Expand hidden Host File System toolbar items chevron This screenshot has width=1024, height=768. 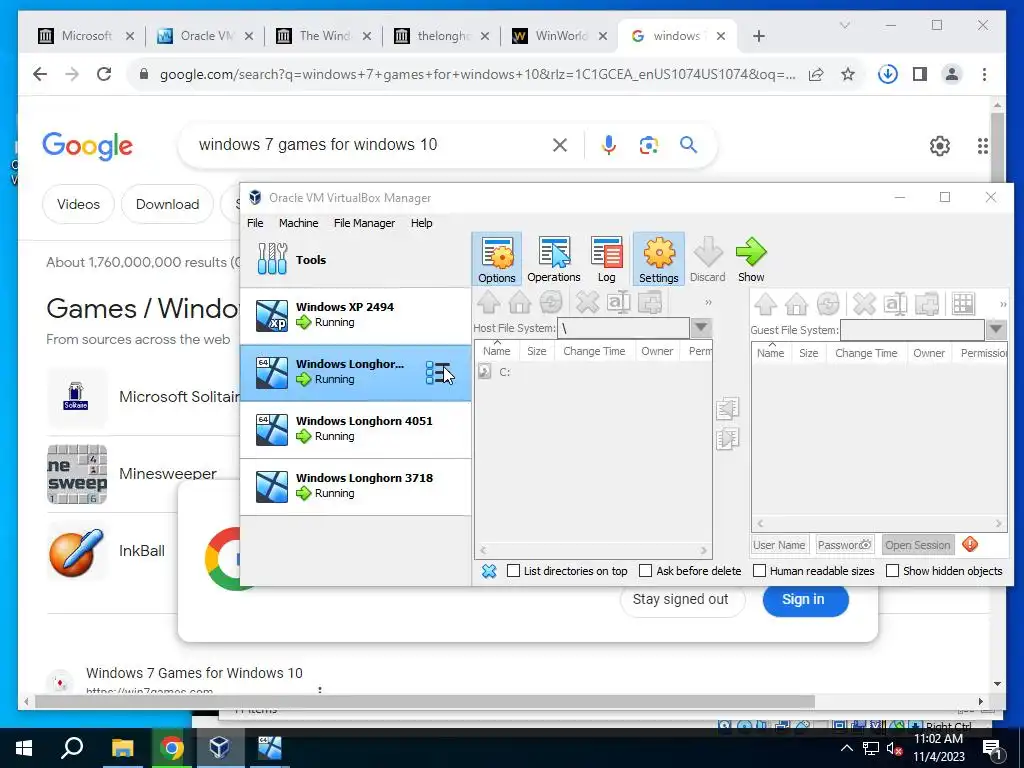708,302
